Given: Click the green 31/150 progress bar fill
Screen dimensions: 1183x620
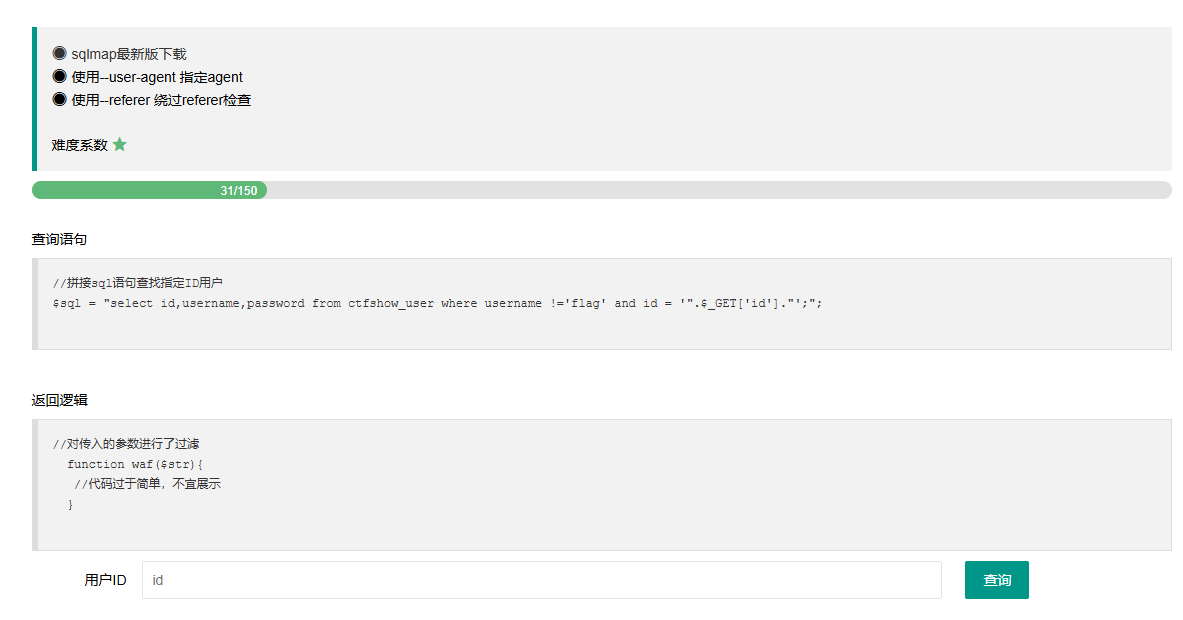Looking at the screenshot, I should point(149,190).
